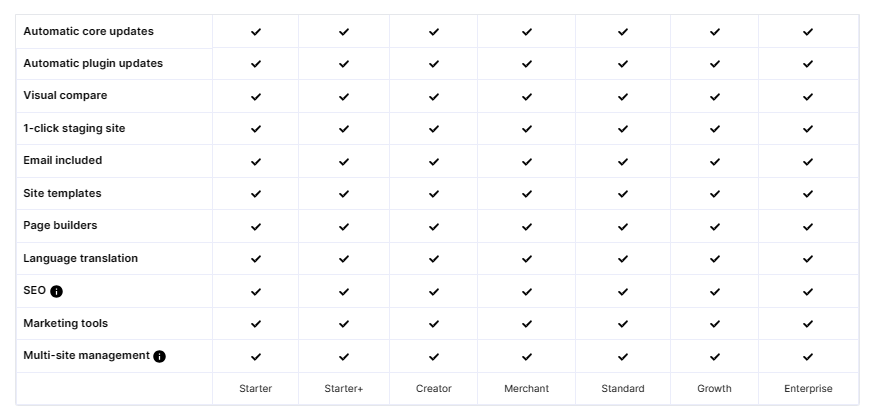Click the Standard checkmark for Language translation

pos(622,259)
